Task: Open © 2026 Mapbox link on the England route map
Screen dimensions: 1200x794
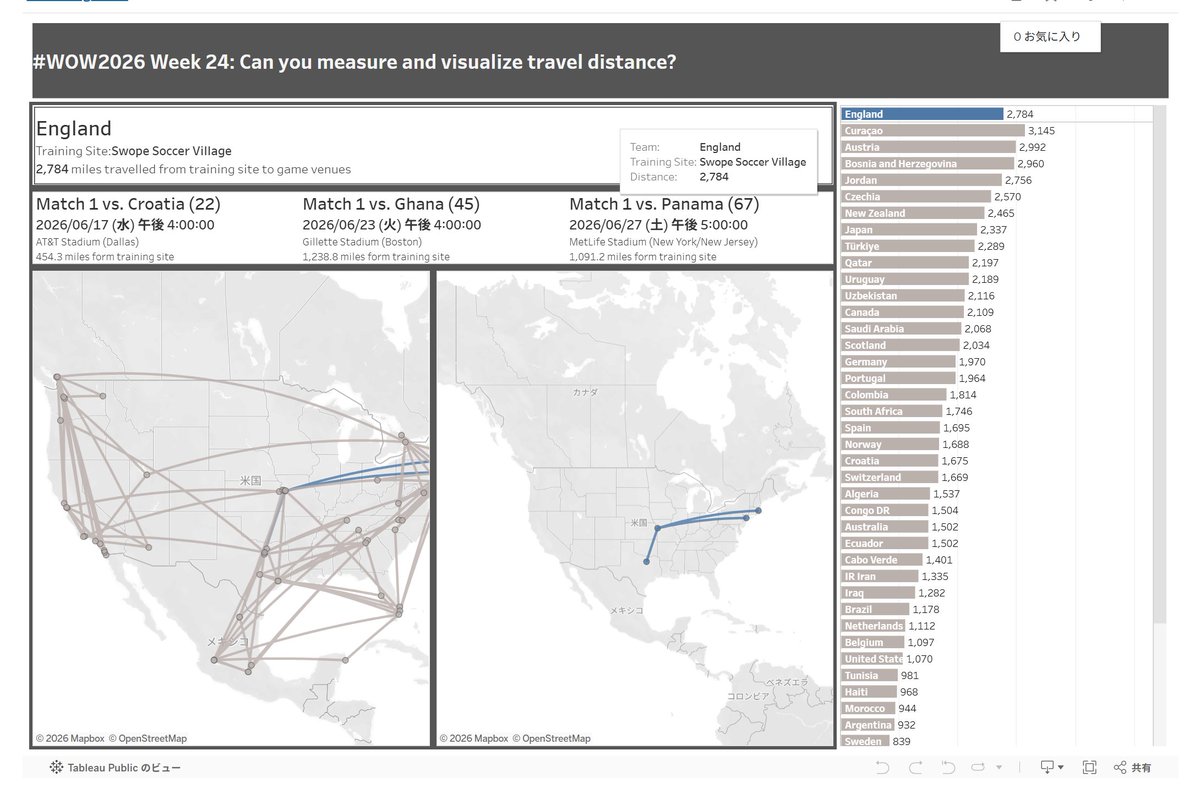Action: pyautogui.click(x=474, y=739)
